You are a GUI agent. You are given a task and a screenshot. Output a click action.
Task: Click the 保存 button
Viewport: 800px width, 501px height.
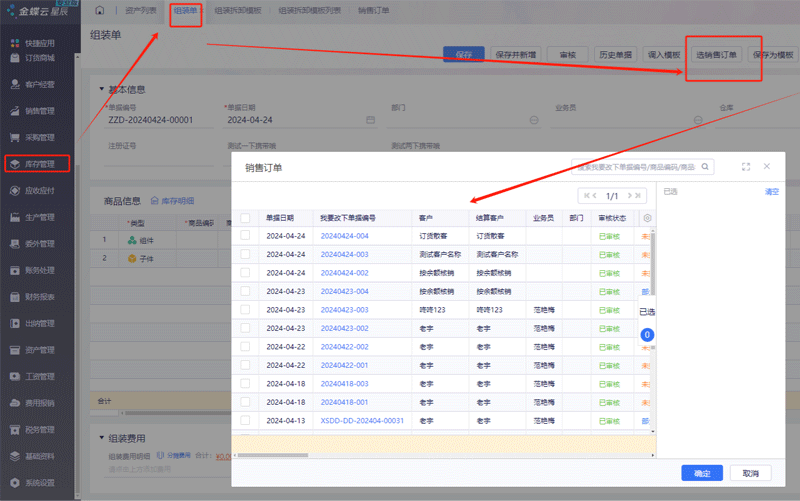[x=464, y=55]
